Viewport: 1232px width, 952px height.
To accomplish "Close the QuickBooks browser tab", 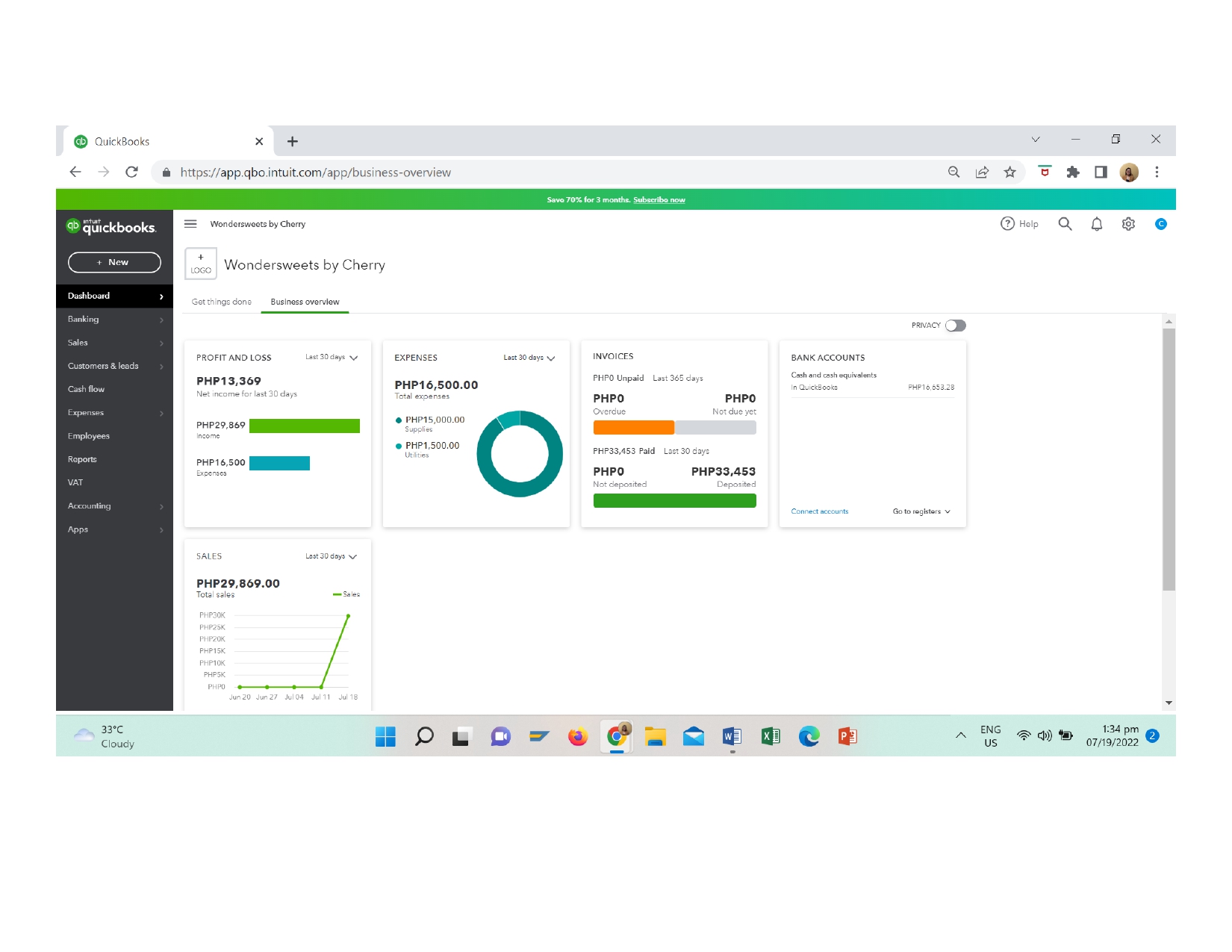I will [259, 141].
